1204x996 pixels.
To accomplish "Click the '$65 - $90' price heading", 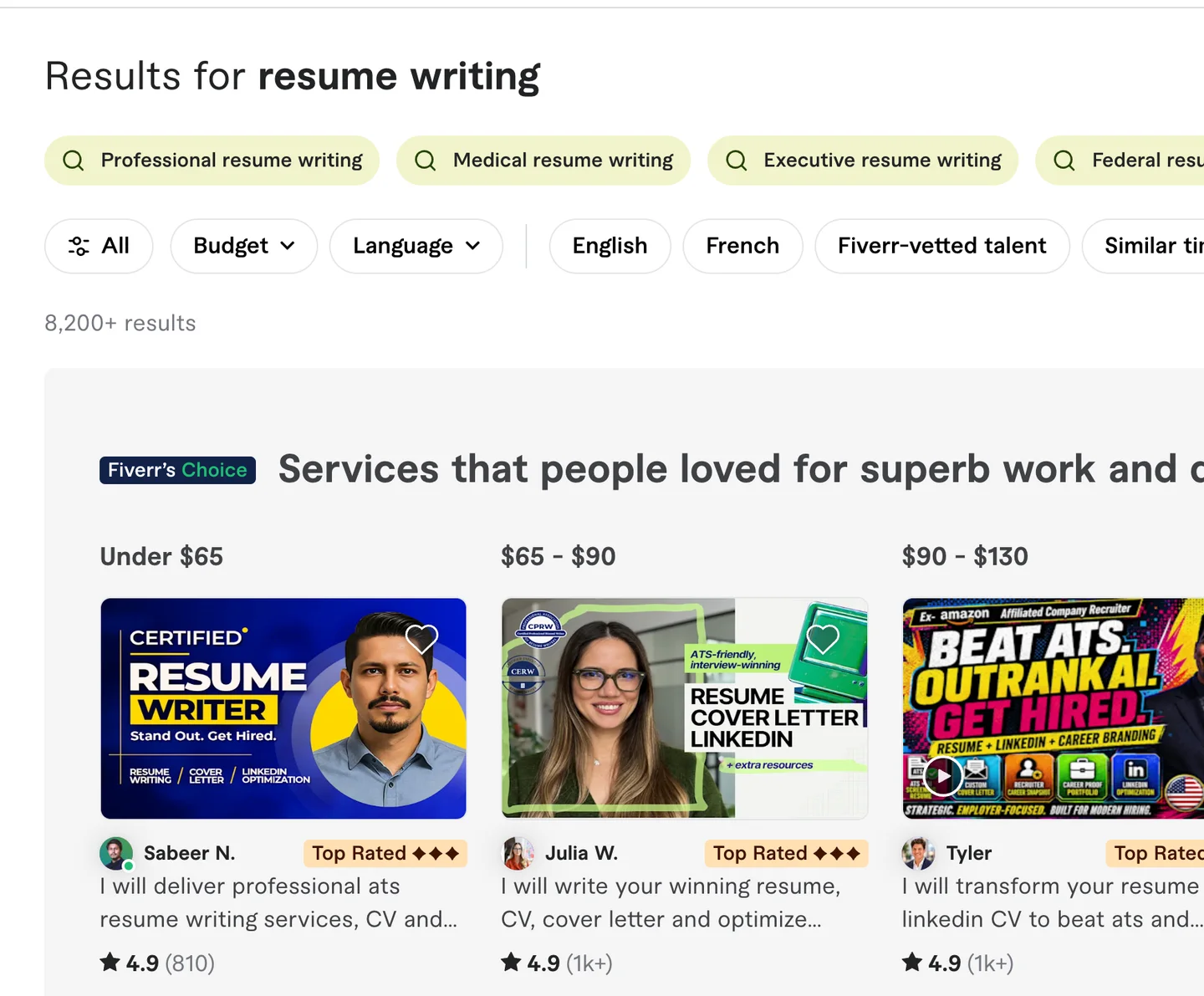I will pyautogui.click(x=559, y=556).
